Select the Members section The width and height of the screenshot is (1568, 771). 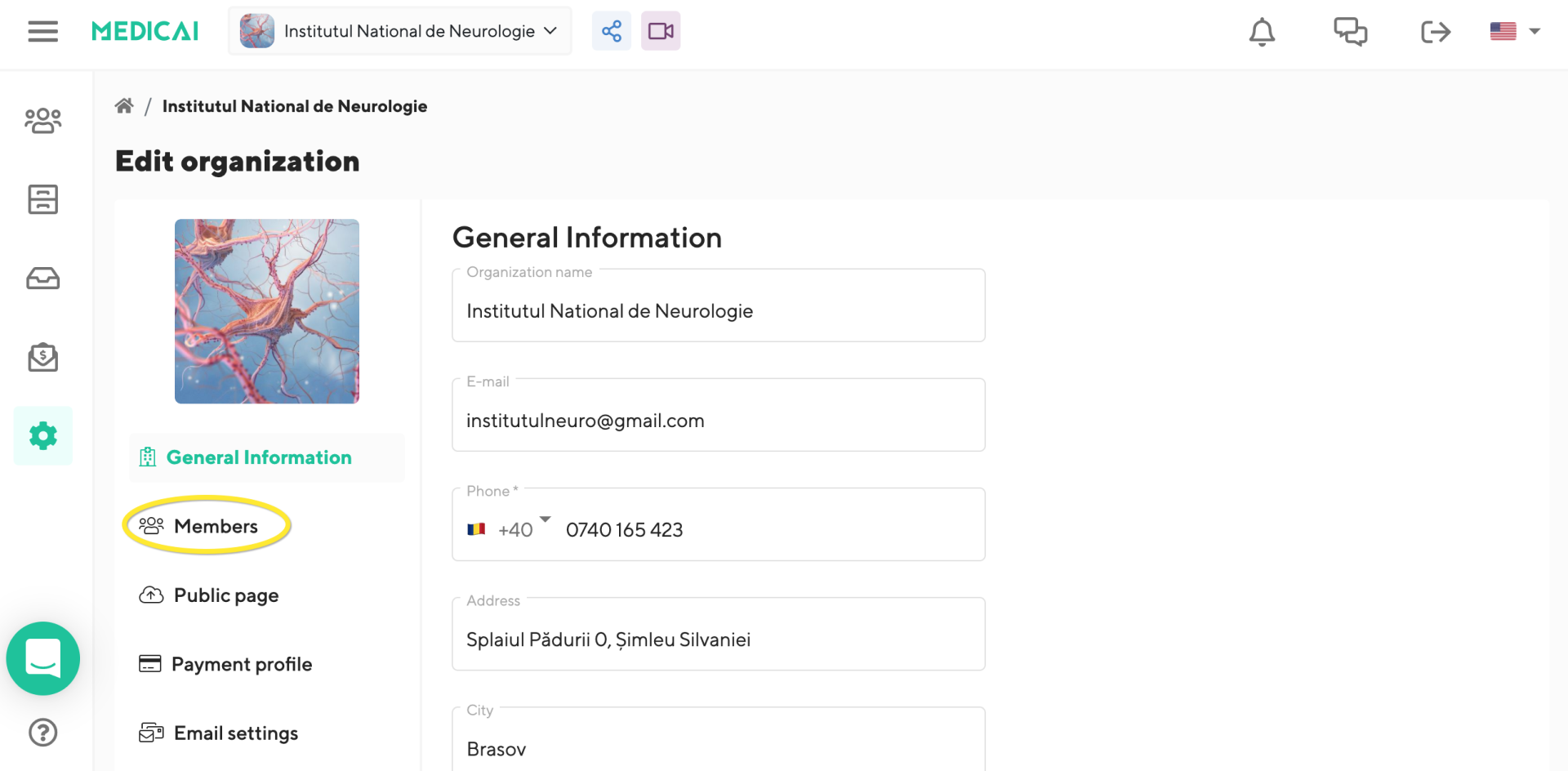(216, 526)
